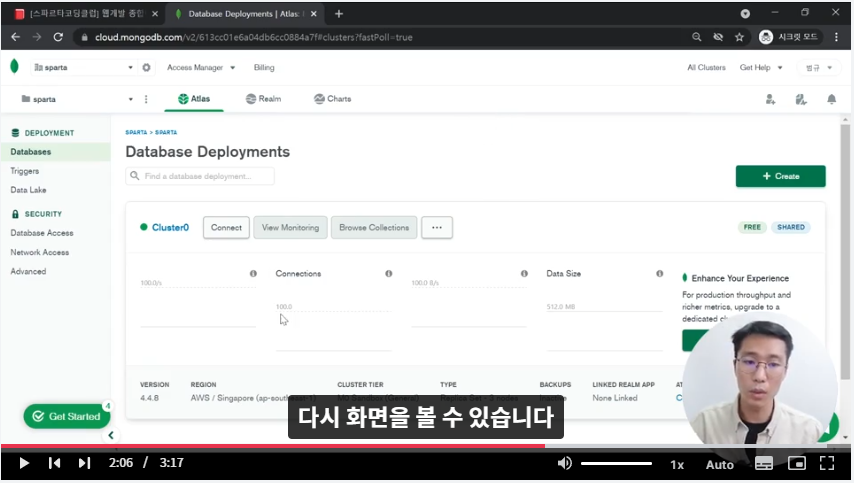Image resolution: width=854 pixels, height=483 pixels.
Task: Go back in browser history
Action: [x=16, y=37]
